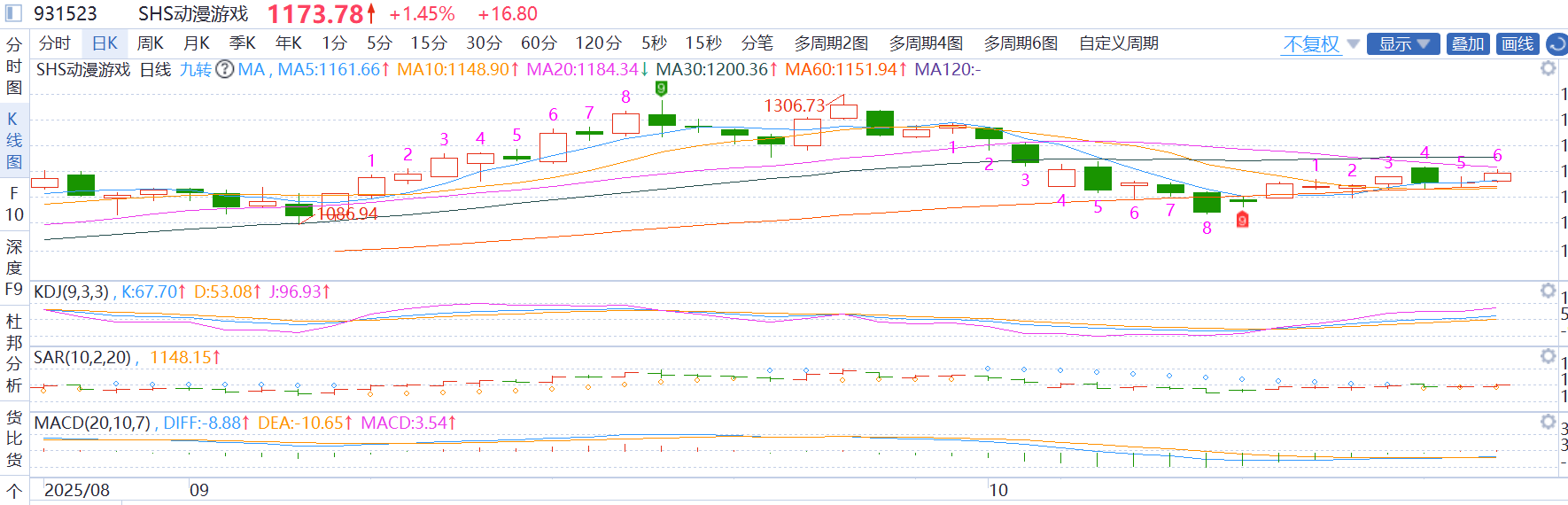Choose the 30分 period tab
This screenshot has width=1568, height=505.
484,43
